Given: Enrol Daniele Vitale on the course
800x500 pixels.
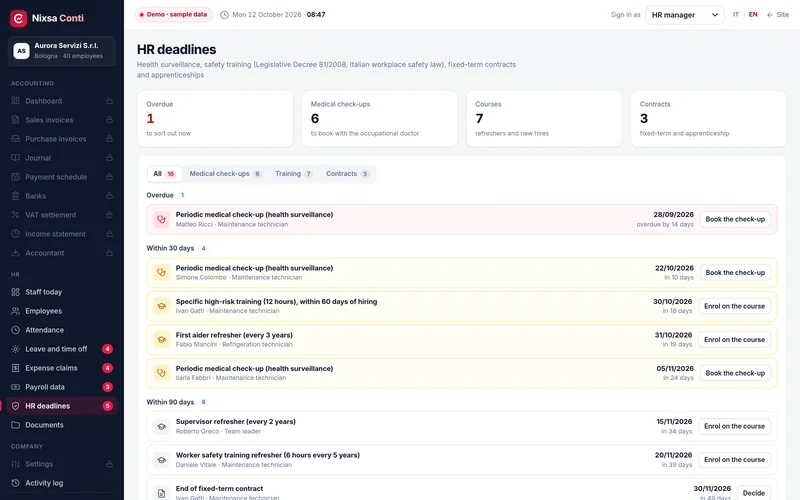Looking at the screenshot, I should click(x=734, y=460).
